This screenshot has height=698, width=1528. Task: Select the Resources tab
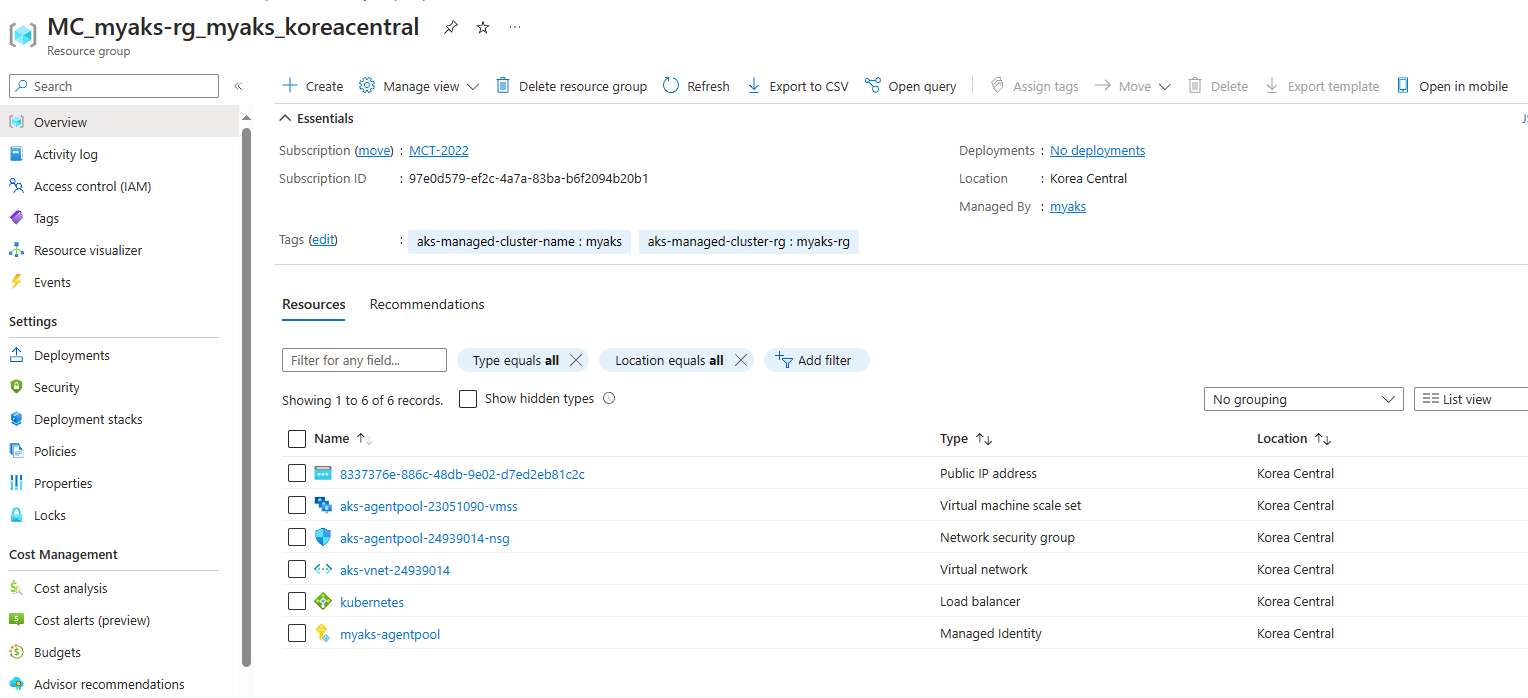(x=314, y=304)
